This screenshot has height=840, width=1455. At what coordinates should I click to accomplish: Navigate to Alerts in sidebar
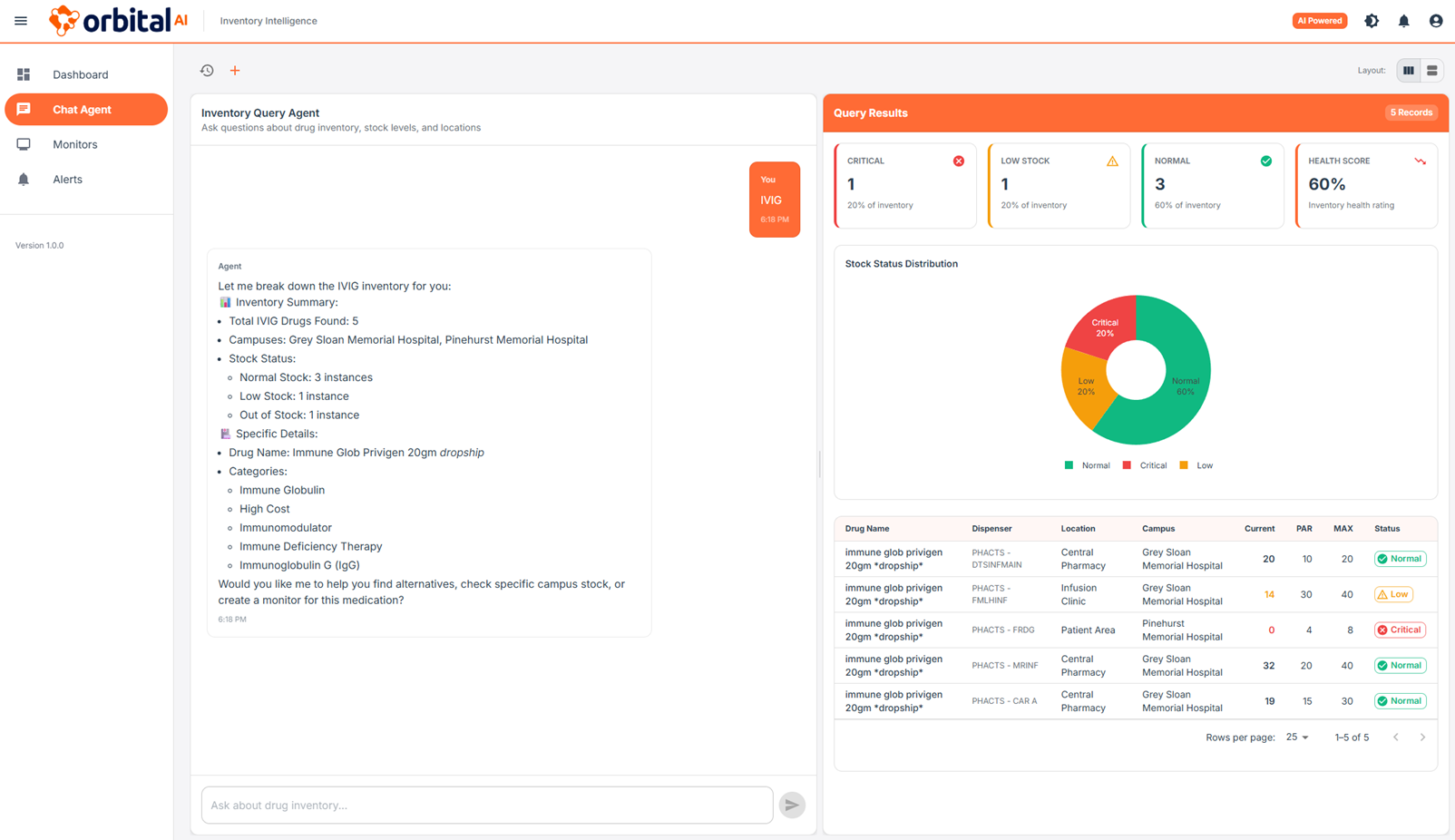click(67, 180)
